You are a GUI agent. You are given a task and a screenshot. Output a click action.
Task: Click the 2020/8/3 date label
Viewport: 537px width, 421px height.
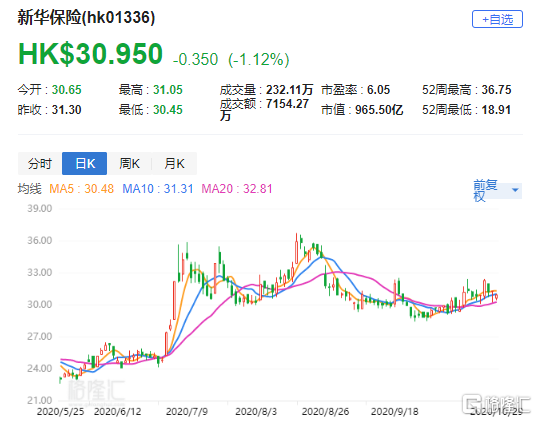(x=256, y=411)
